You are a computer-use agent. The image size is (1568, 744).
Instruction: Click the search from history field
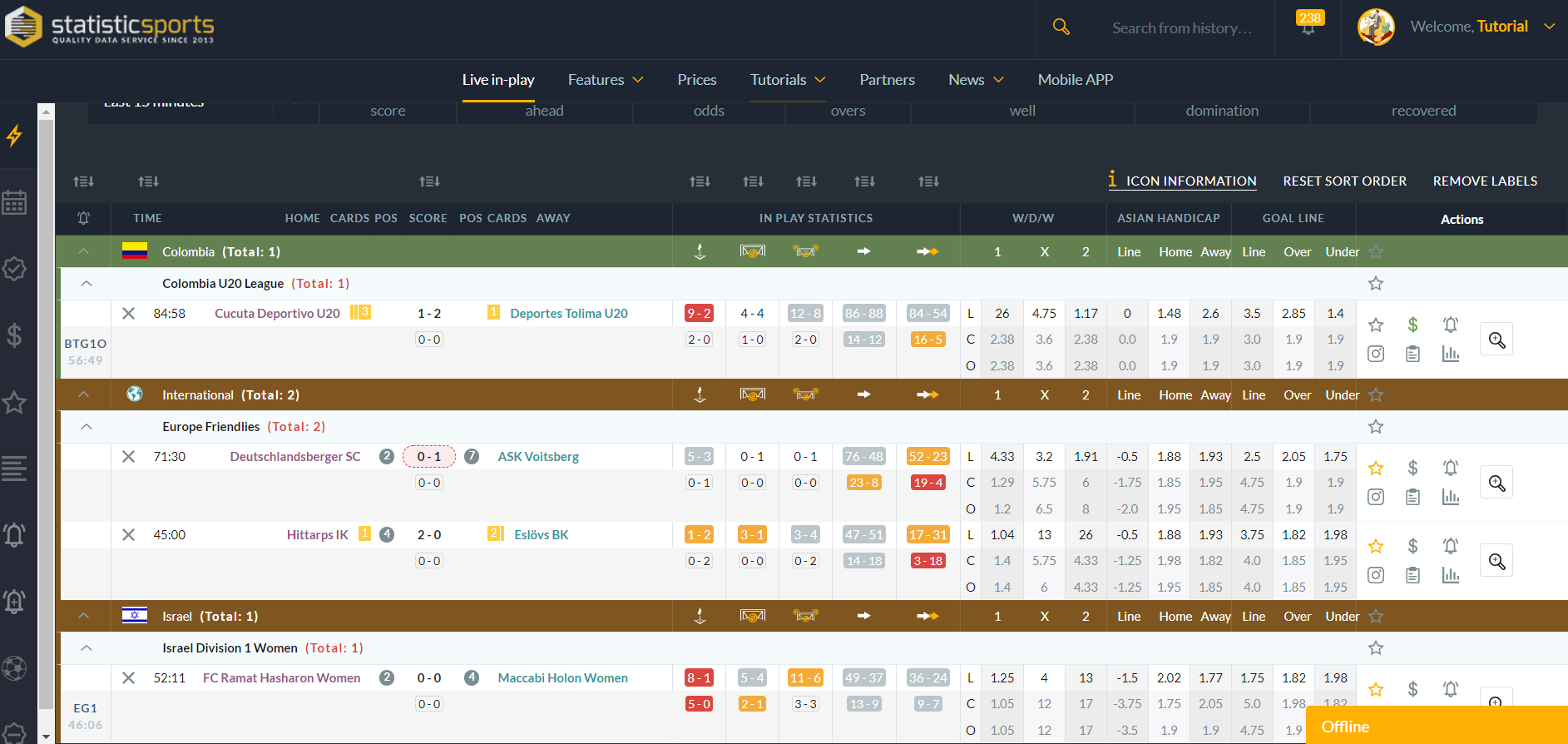tap(1181, 28)
